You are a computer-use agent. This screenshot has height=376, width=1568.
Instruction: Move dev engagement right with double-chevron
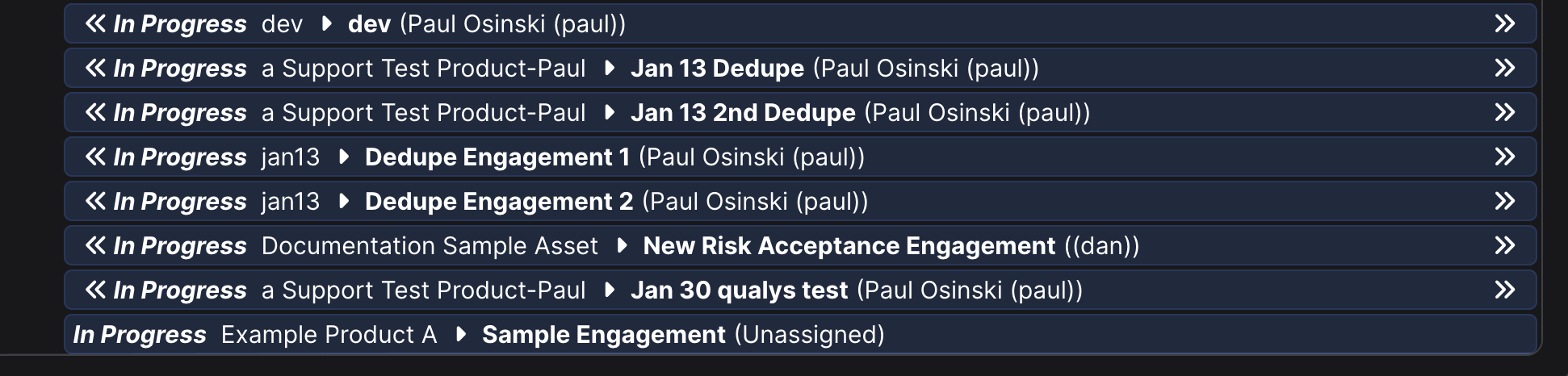1504,24
